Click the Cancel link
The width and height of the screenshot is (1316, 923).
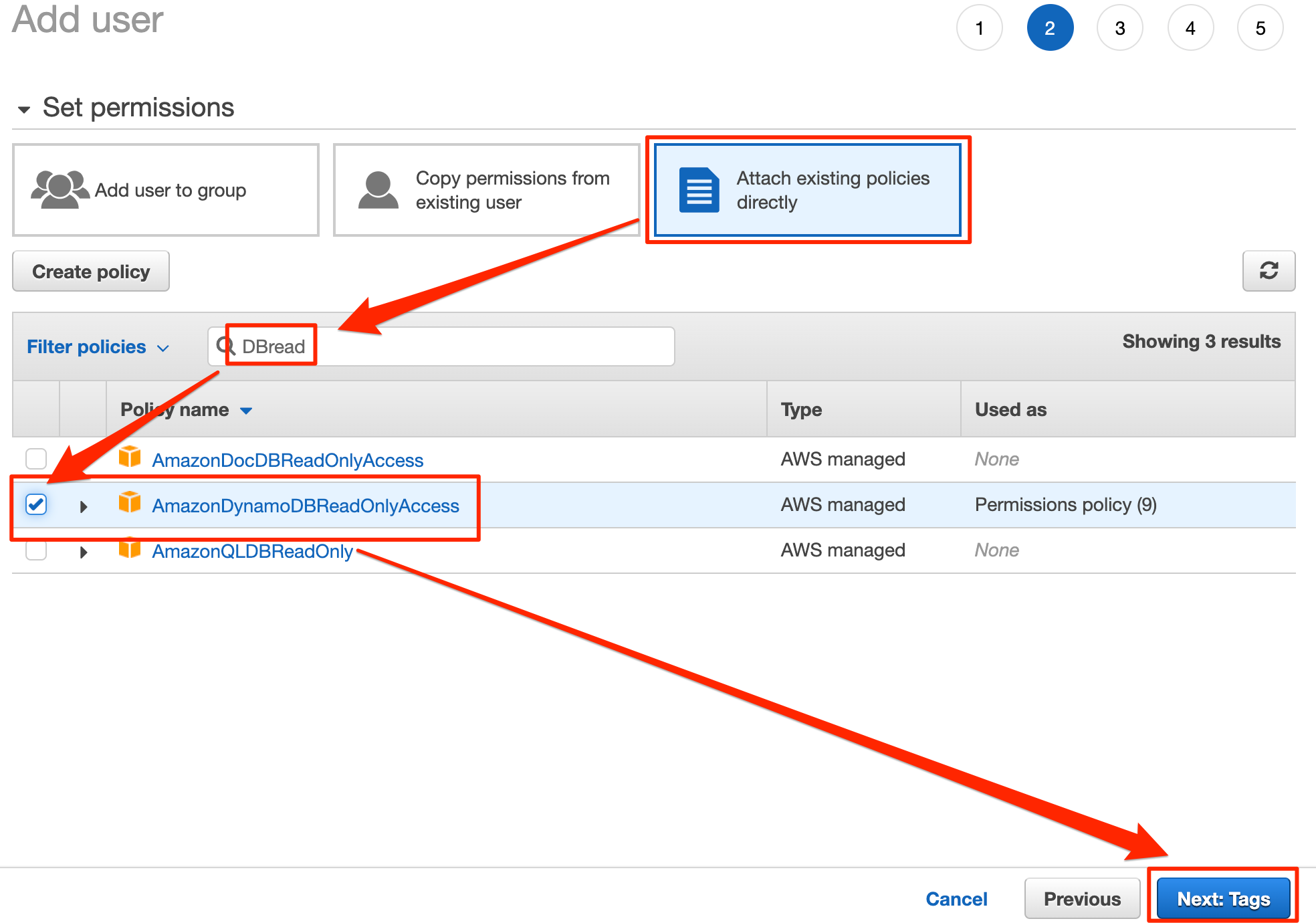[x=956, y=898]
